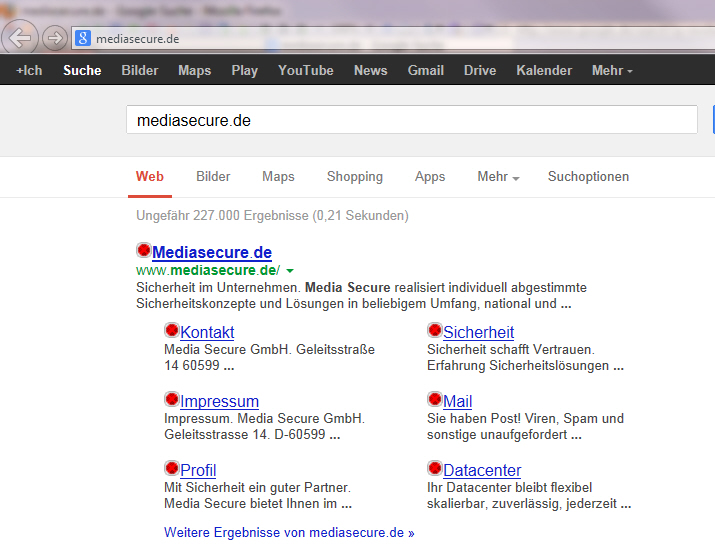
Task: Click red warning icon beside Profil link
Action: click(x=172, y=468)
